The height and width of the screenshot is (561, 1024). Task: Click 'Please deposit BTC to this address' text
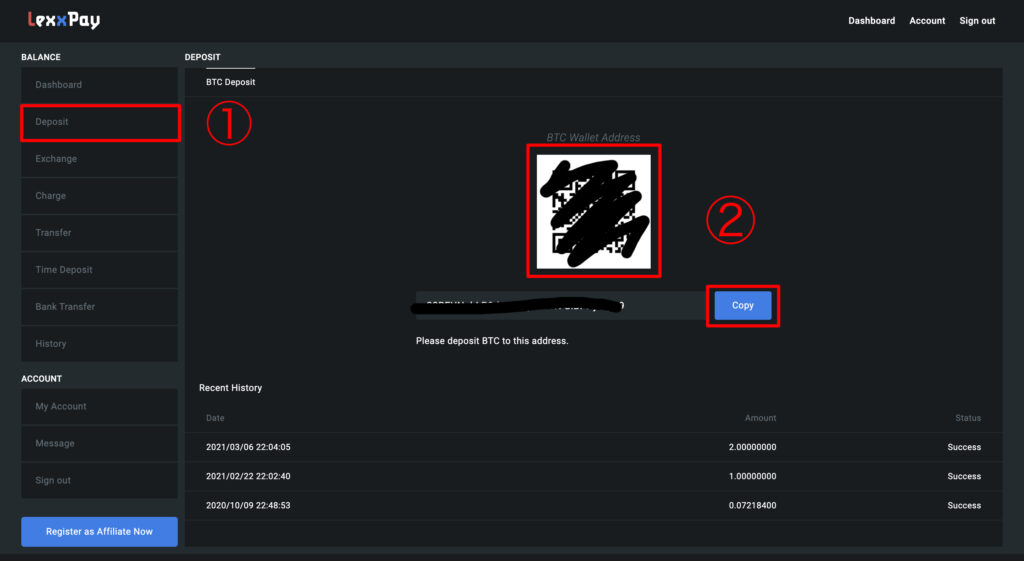[x=492, y=341]
